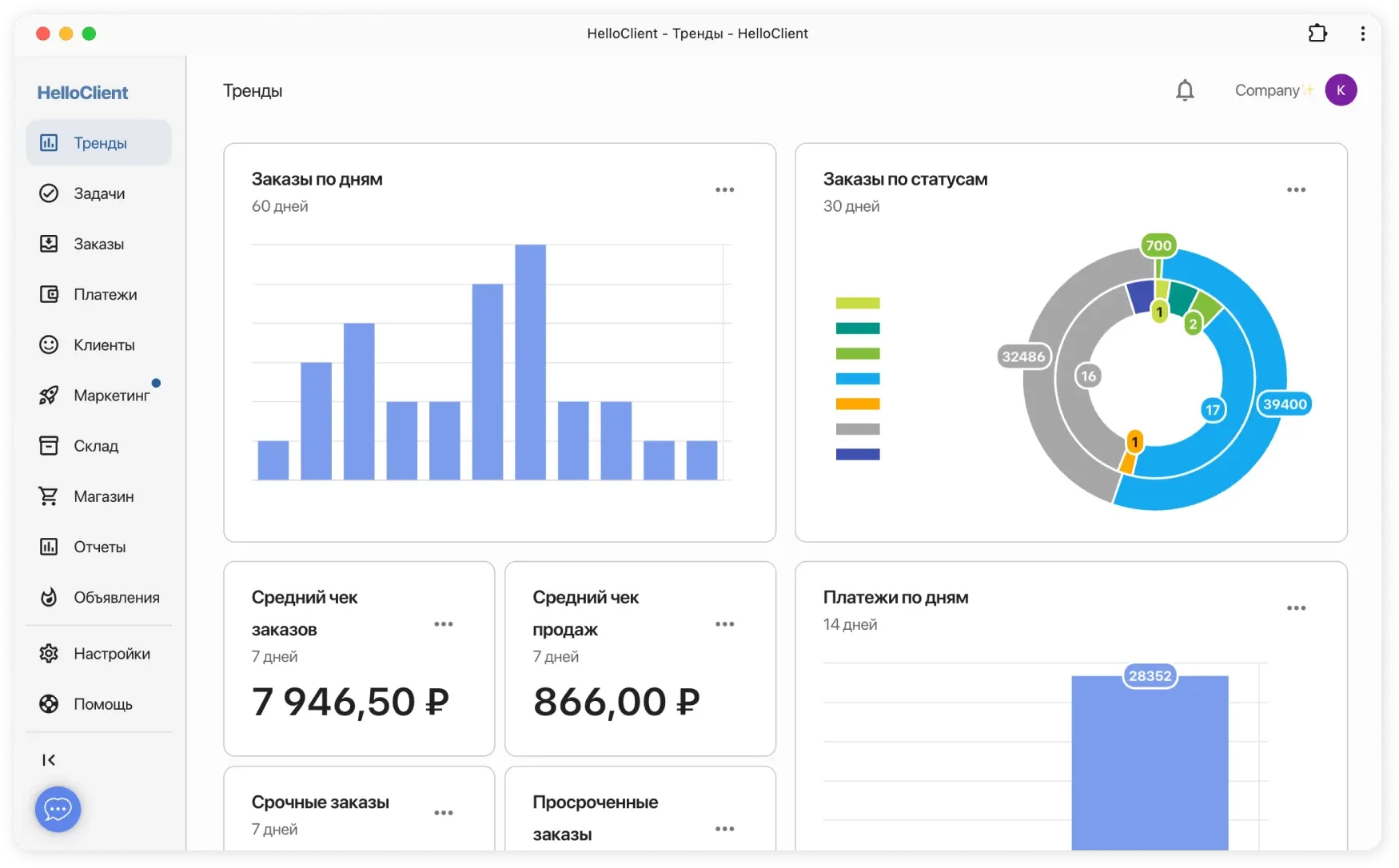This screenshot has height=868, width=1399.
Task: Open options menu for Заказы по дням
Action: 724,190
